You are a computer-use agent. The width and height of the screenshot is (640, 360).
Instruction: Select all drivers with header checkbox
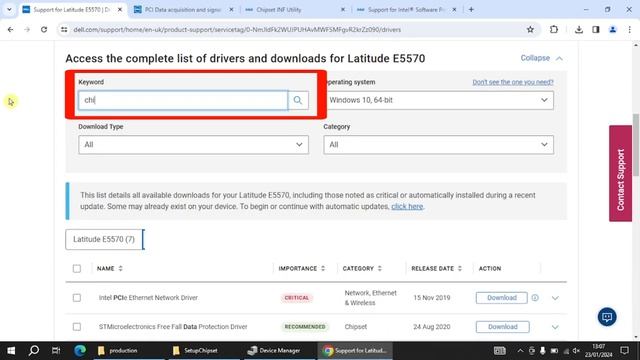[77, 269]
